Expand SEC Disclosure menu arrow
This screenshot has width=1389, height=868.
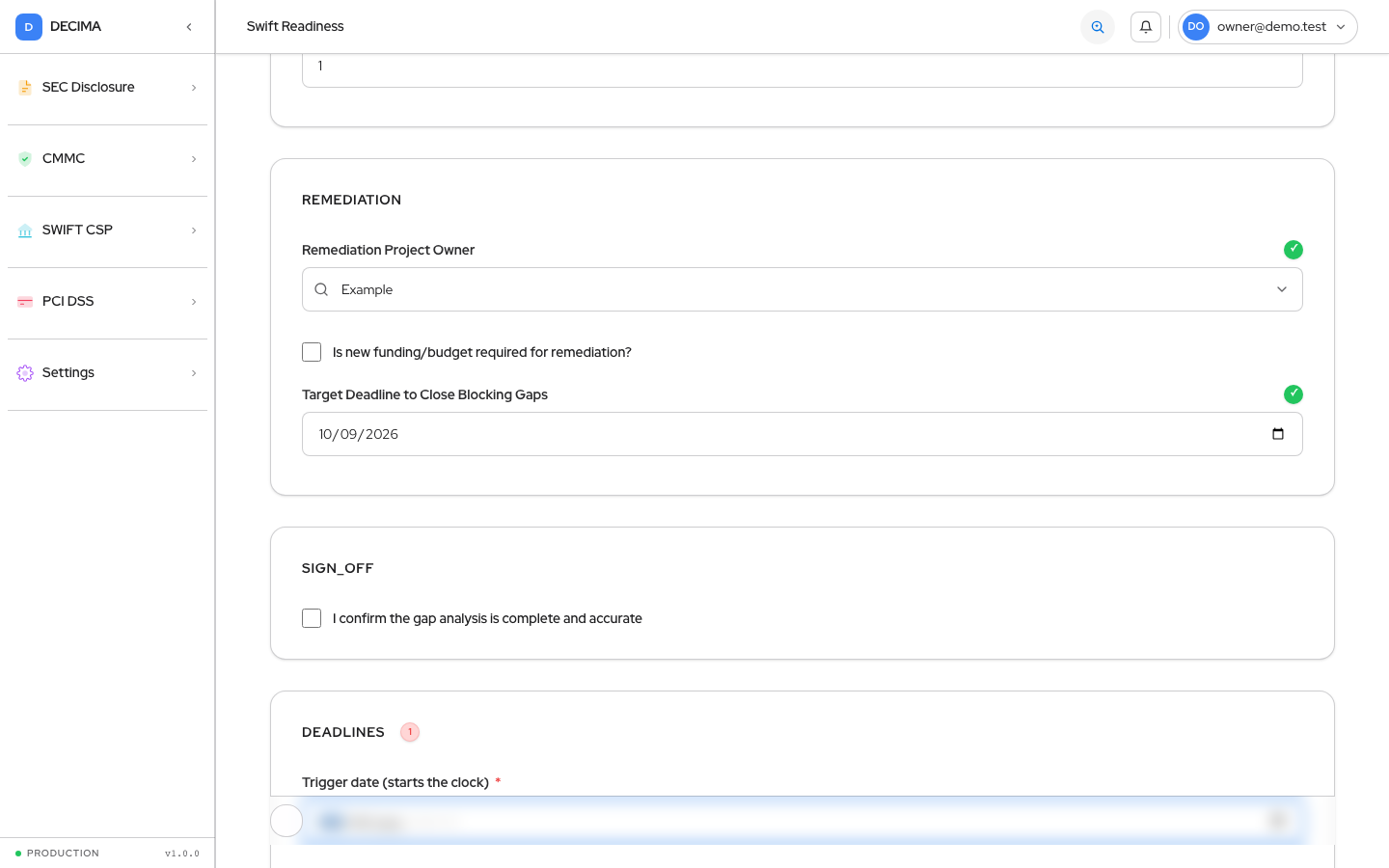point(194,88)
